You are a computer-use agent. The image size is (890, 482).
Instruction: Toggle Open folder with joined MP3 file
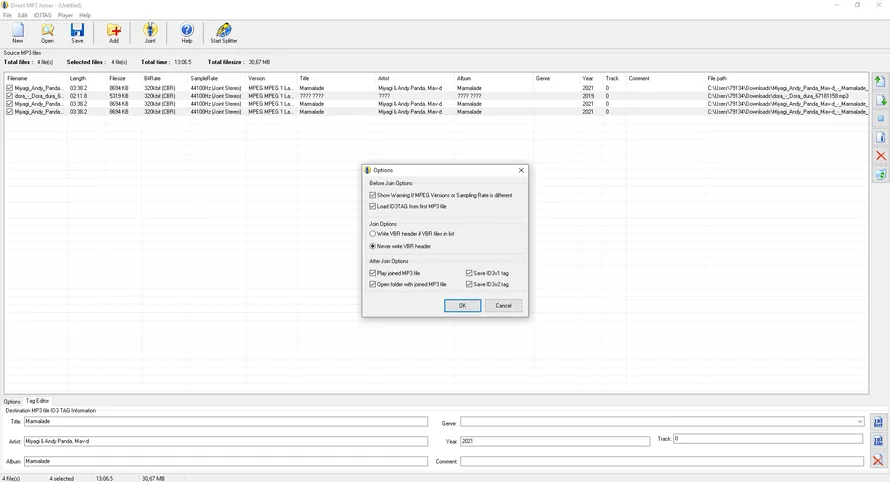tap(372, 284)
